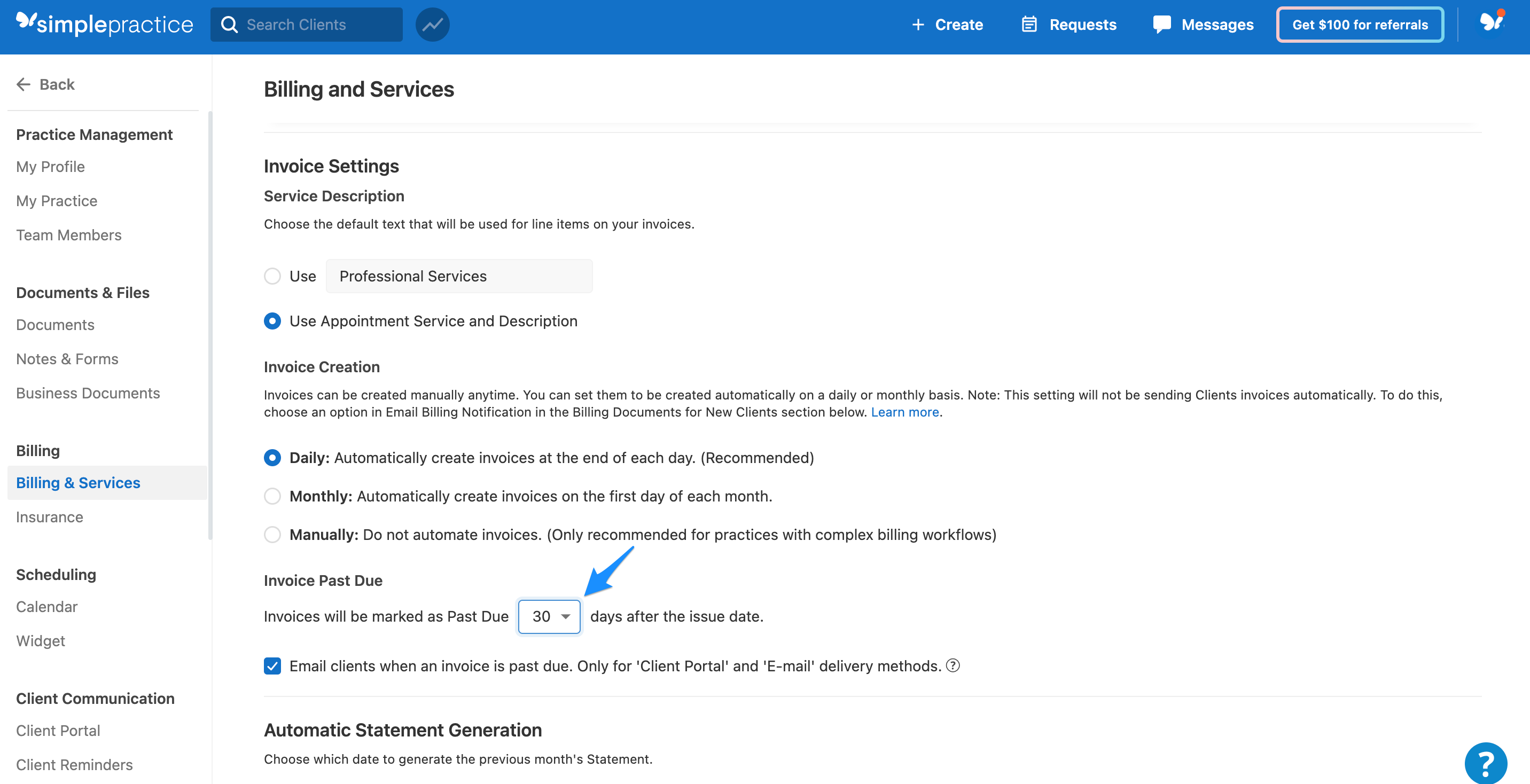
Task: Open Client Portal settings from the sidebar
Action: (58, 730)
